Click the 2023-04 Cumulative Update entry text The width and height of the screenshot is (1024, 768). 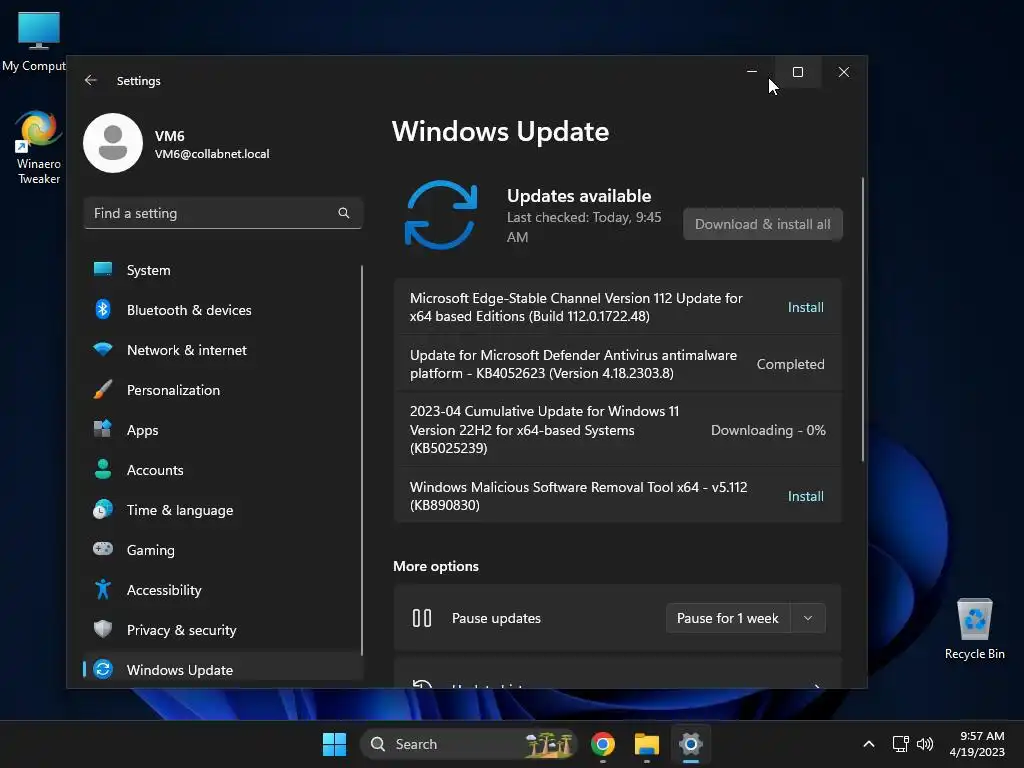tap(544, 430)
